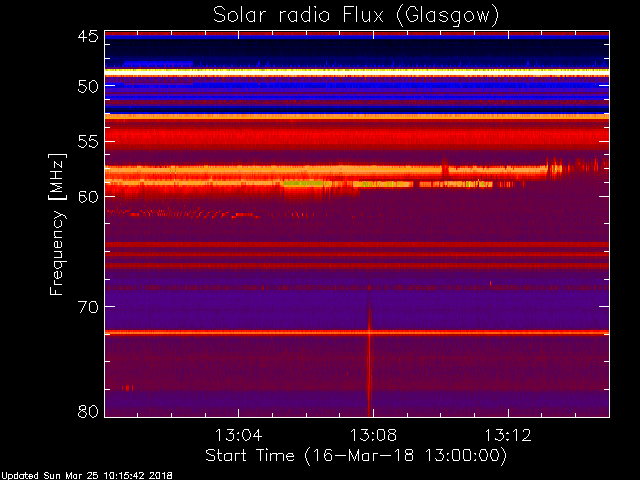Click the bright yellow band near 49 MHz
Image resolution: width=640 pixels, height=480 pixels.
tap(357, 71)
